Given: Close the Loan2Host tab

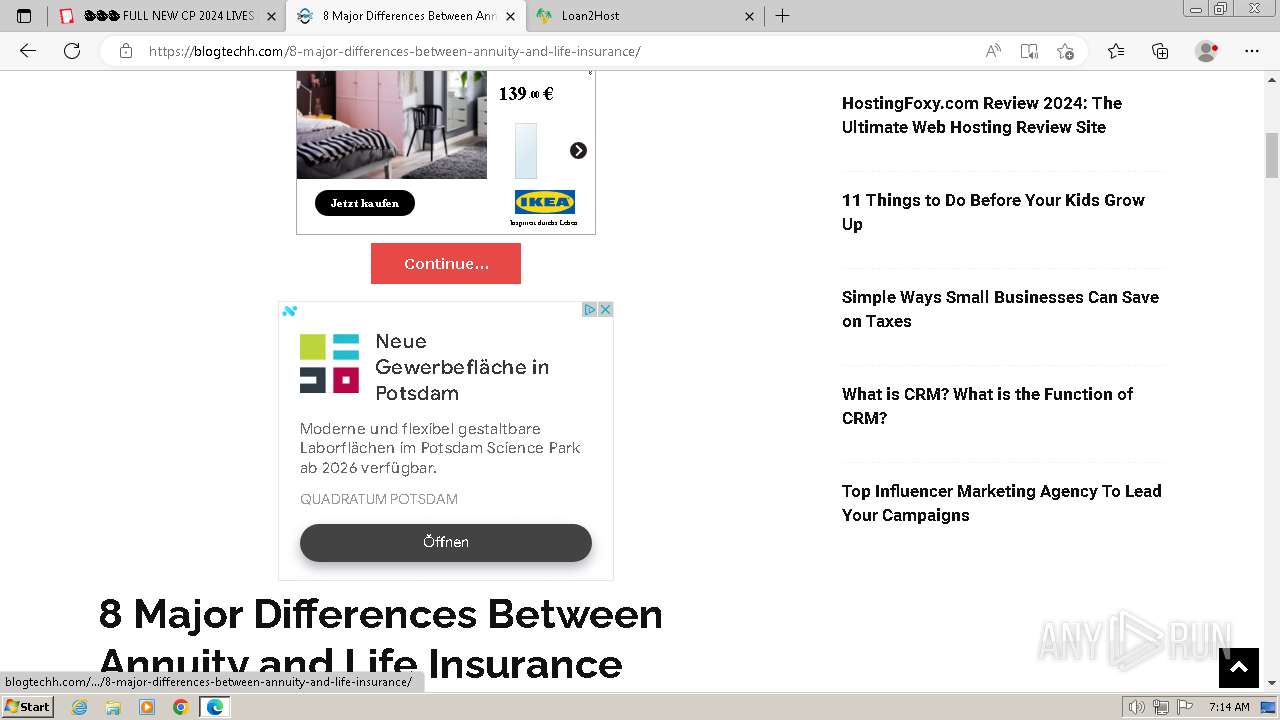Looking at the screenshot, I should (x=750, y=16).
